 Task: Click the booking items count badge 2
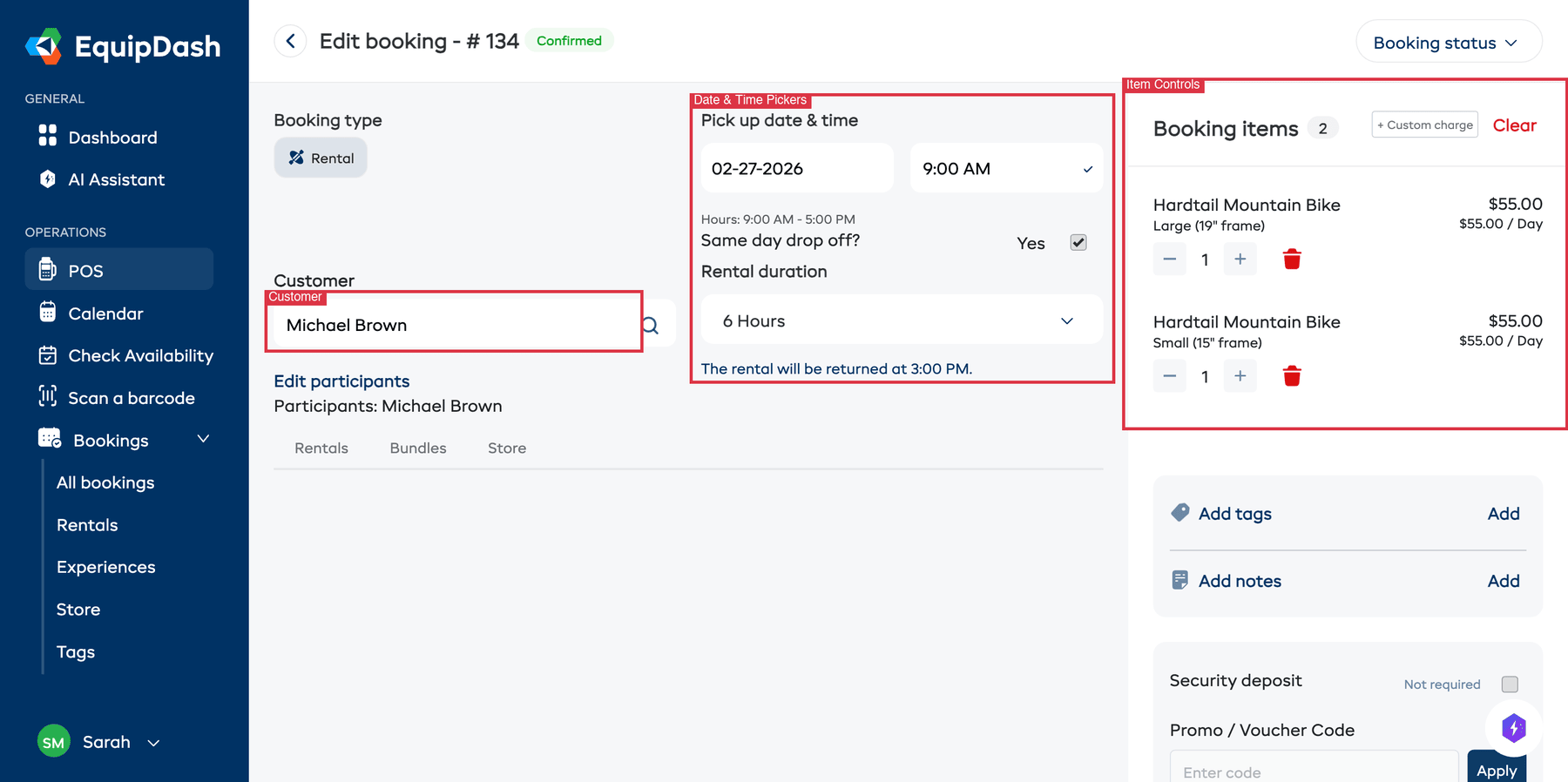(1322, 128)
